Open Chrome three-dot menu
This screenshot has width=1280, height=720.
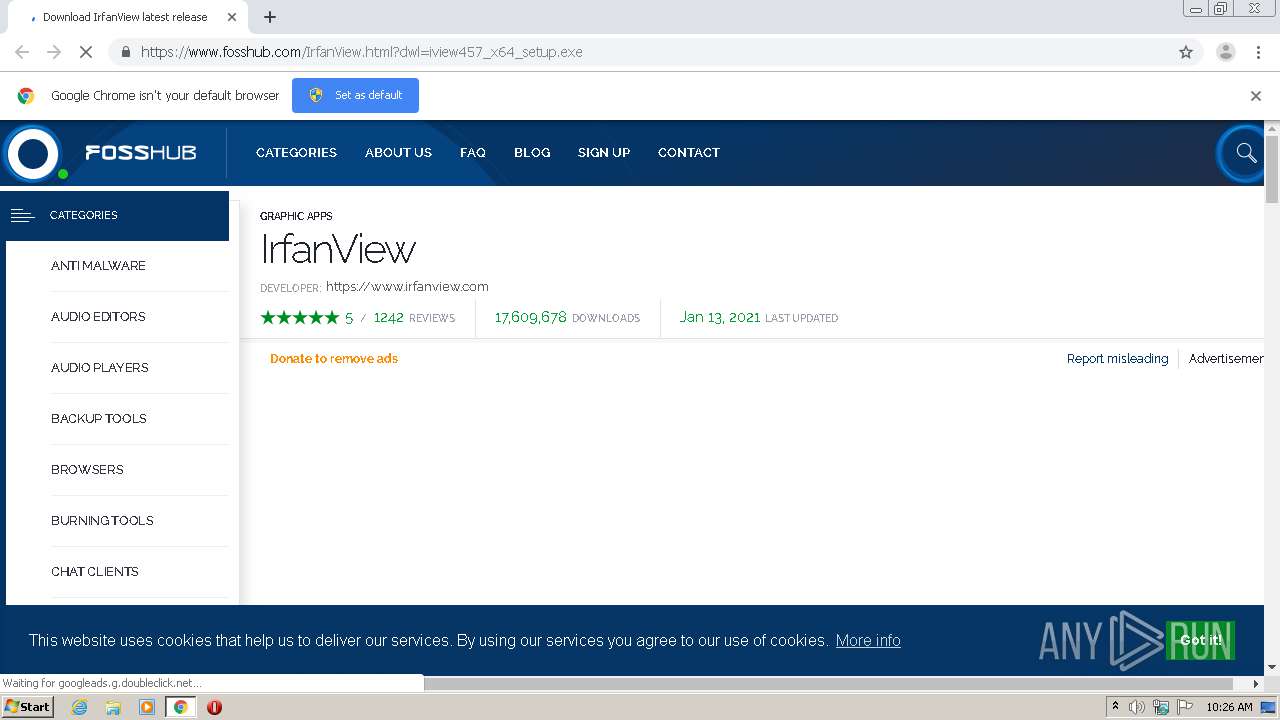[1259, 52]
